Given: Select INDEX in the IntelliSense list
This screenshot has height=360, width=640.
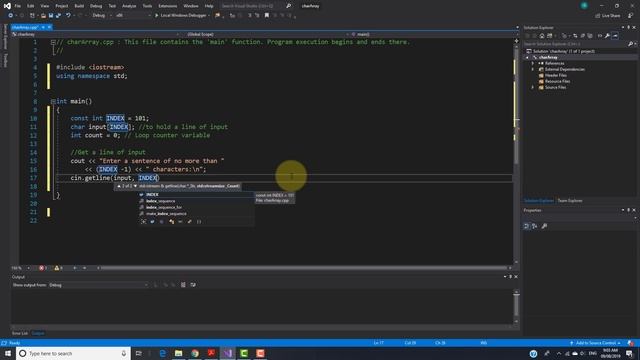Looking at the screenshot, I should point(196,195).
